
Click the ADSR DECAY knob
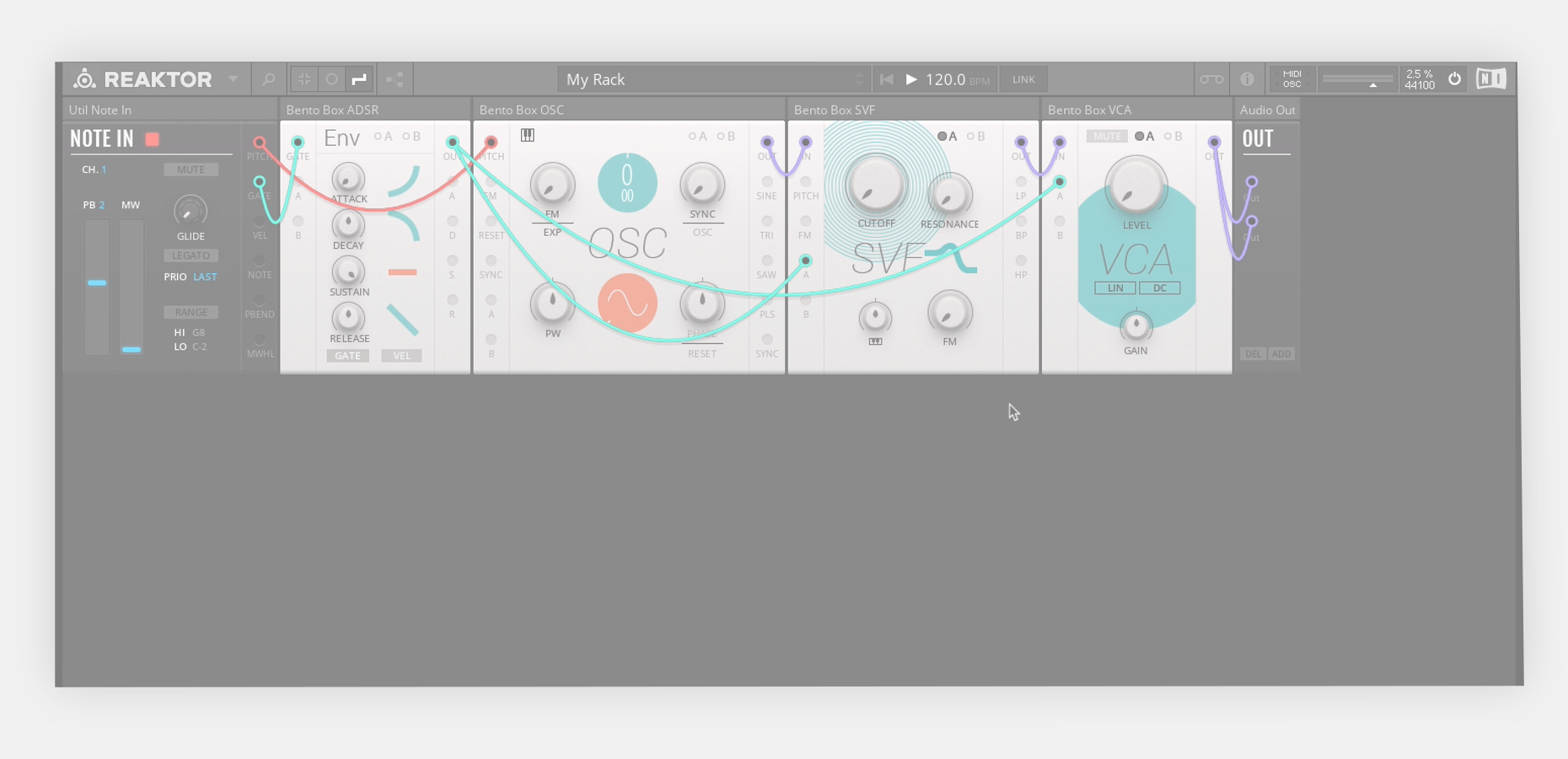347,225
